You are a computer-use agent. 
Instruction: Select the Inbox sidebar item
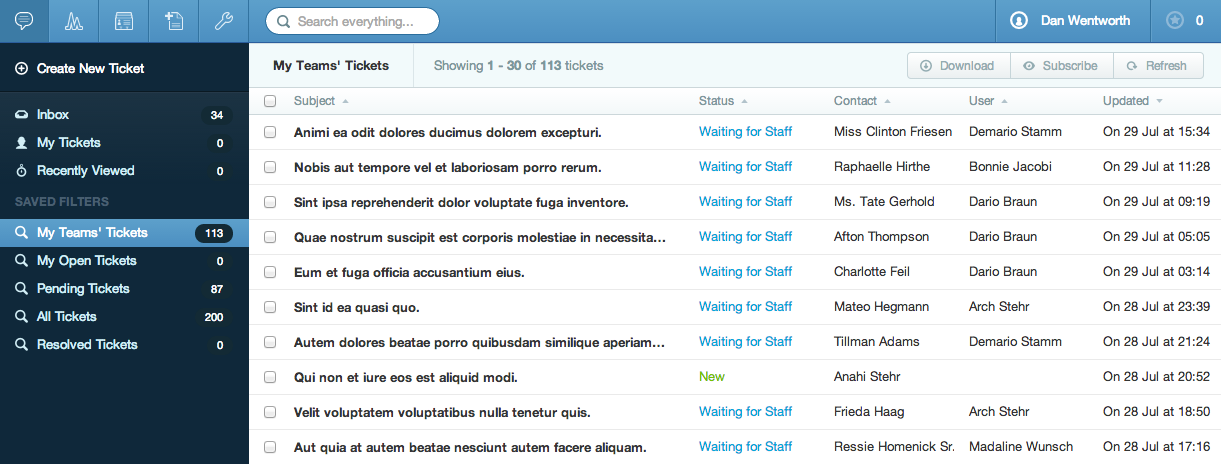[124, 115]
